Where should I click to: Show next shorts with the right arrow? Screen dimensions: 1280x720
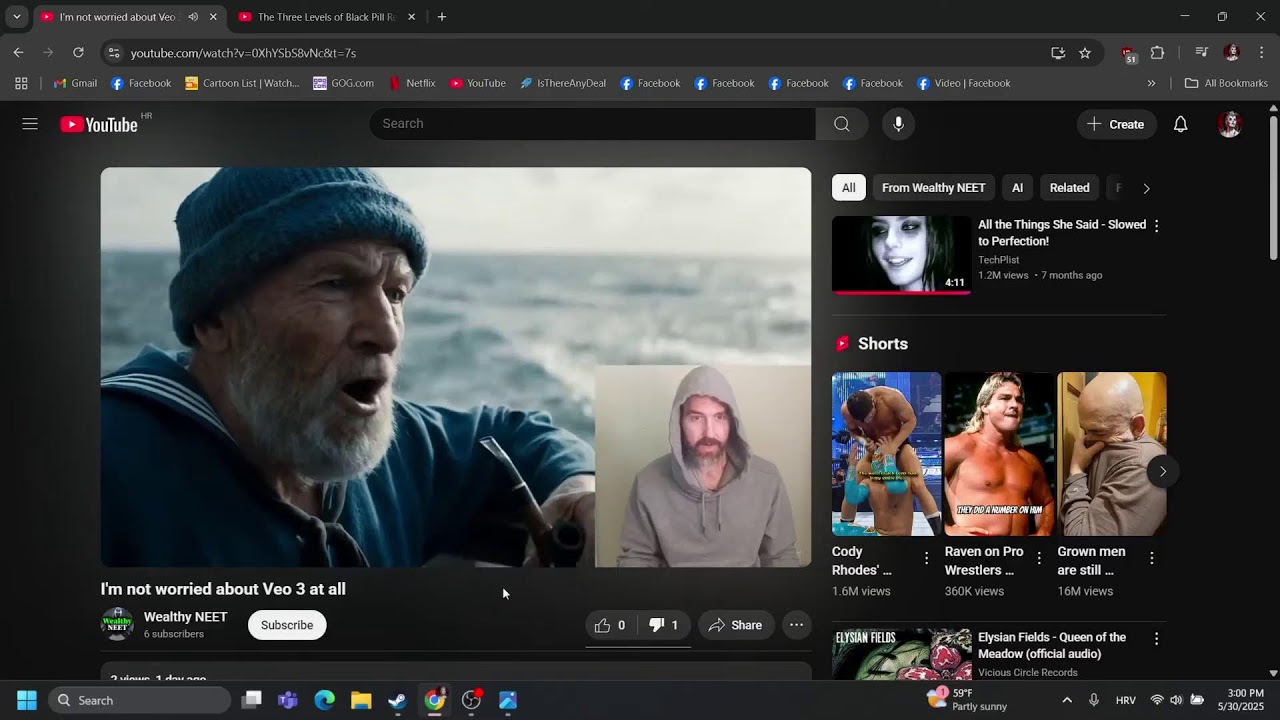1162,471
